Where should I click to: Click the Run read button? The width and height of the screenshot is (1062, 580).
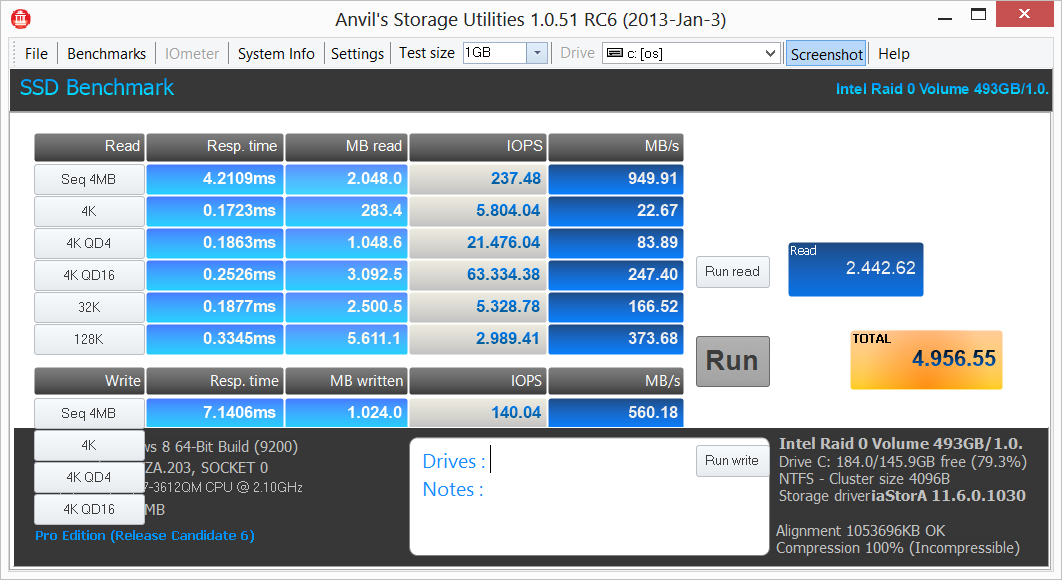pos(733,272)
